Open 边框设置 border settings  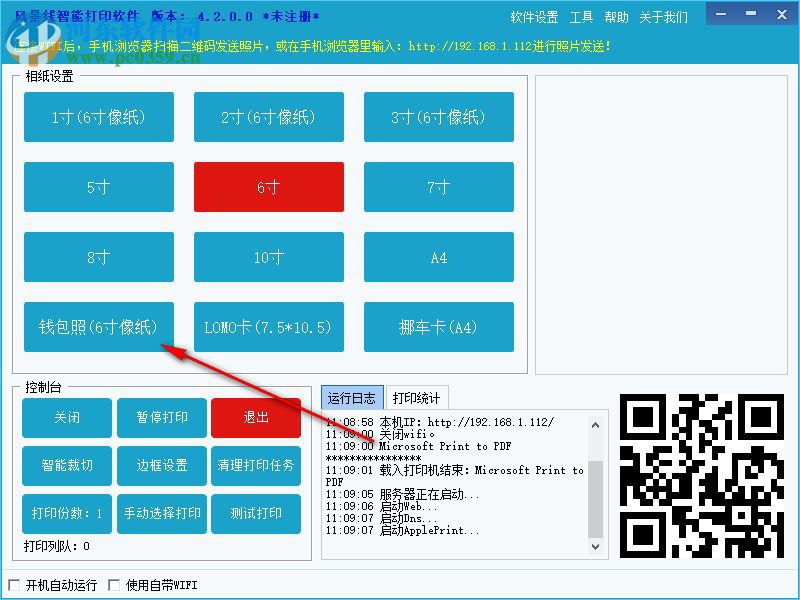pos(162,465)
